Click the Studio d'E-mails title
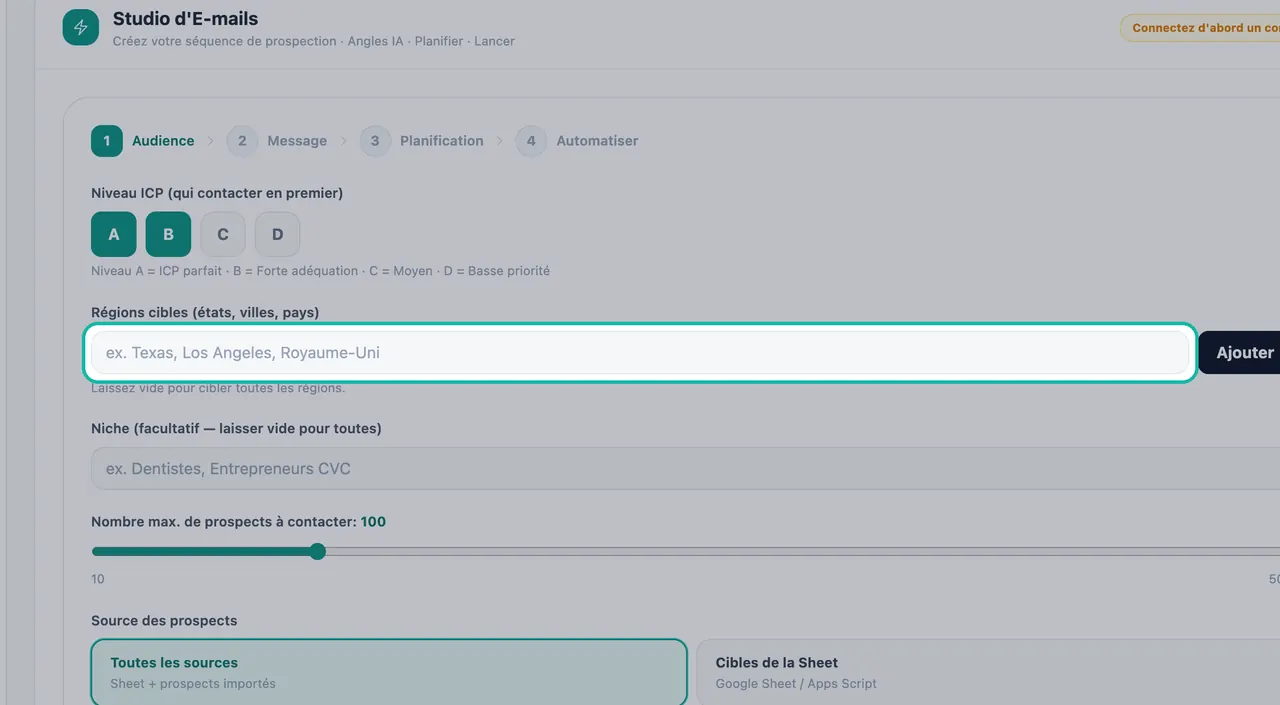Screen dimensions: 1280x705 185,18
